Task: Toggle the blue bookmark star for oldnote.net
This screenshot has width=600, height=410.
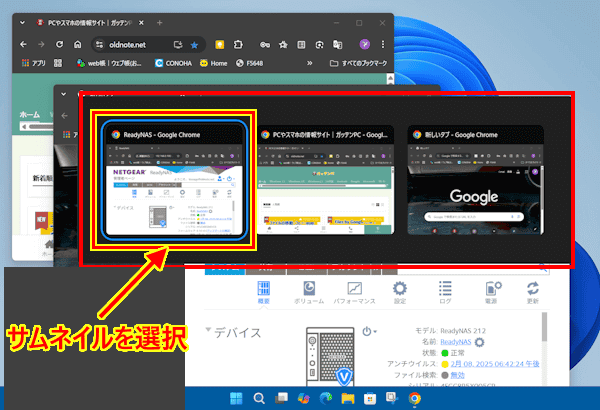Action: point(194,45)
